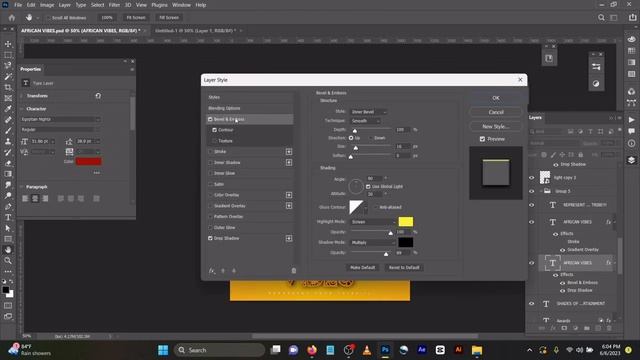Open Photoshop from the taskbar
The height and width of the screenshot is (360, 640).
385,350
